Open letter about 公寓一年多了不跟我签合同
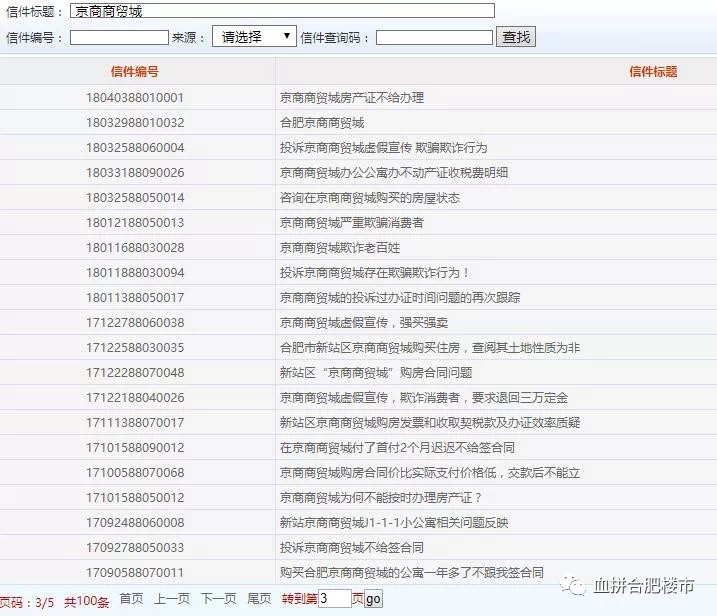 pos(412,573)
